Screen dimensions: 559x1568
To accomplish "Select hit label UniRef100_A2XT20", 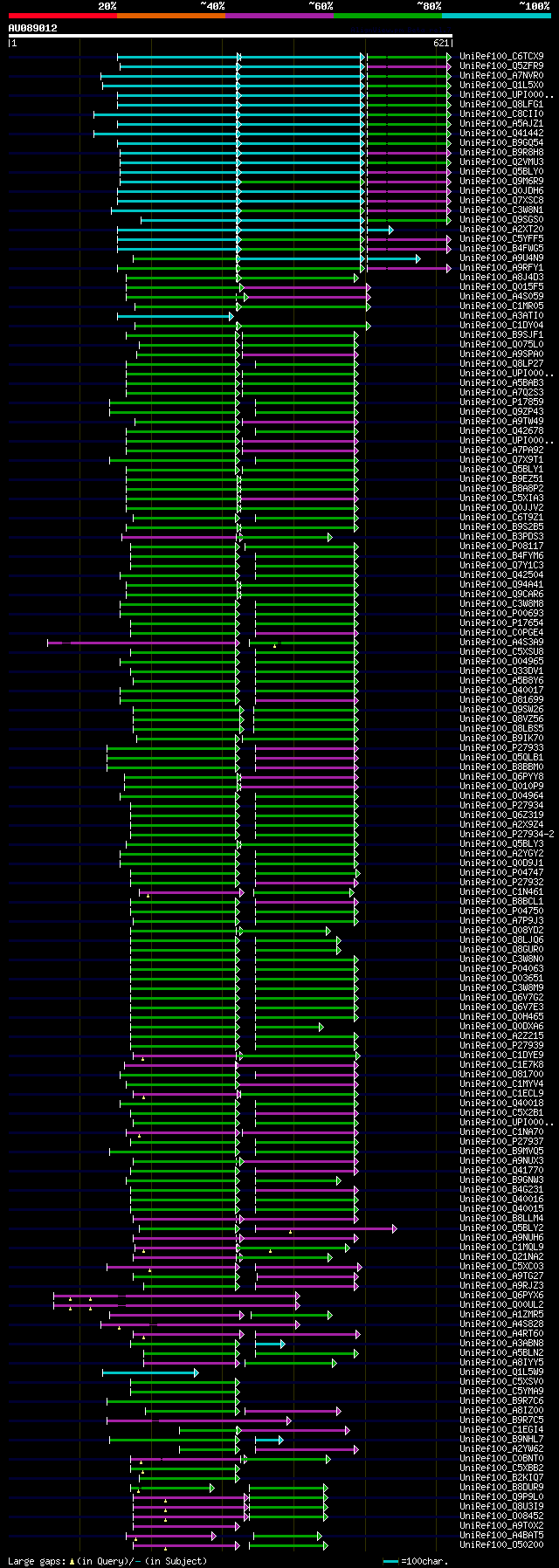I will coord(501,230).
